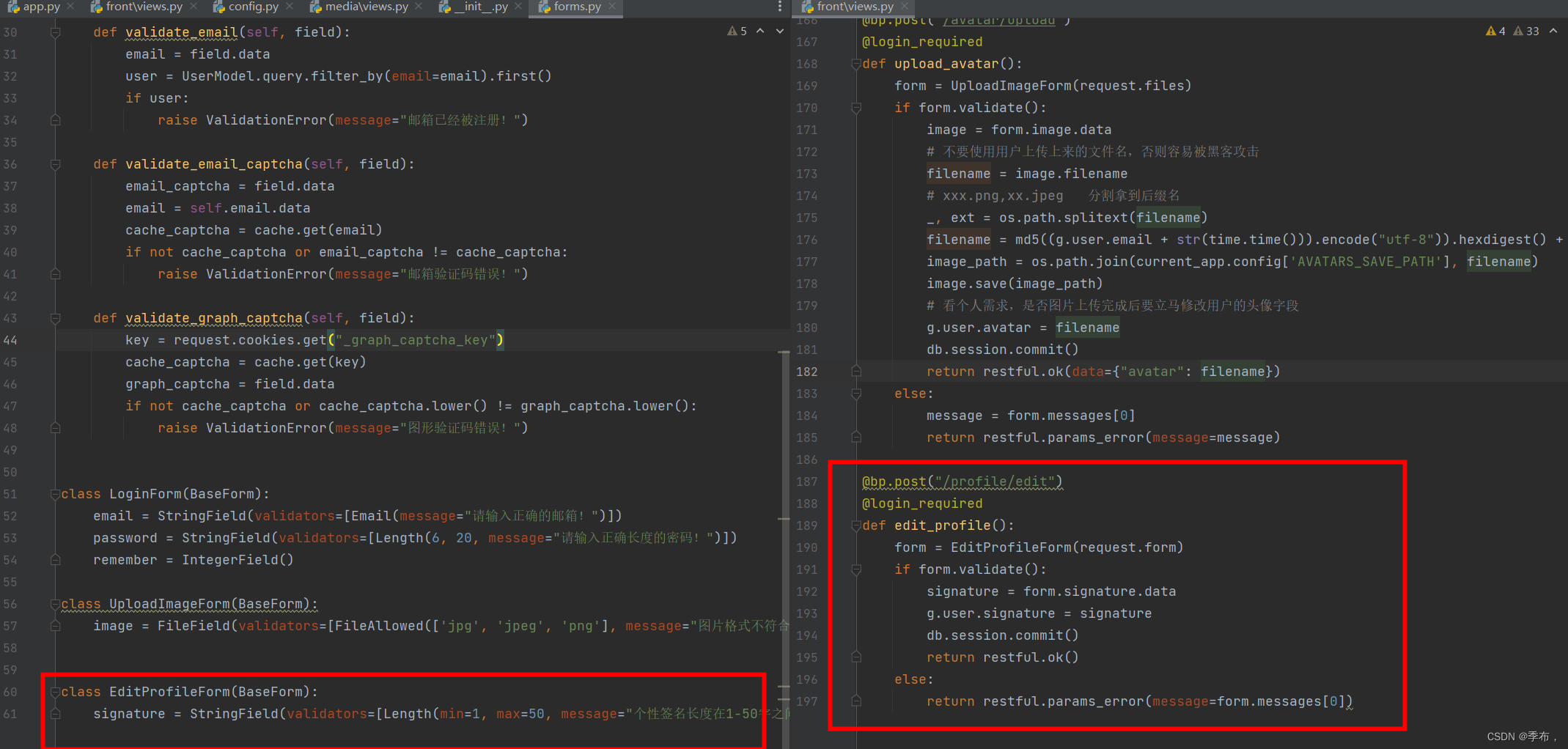Collapse the EditProfileForm class at line 60
Screen dimensions: 1568x749
click(x=55, y=692)
